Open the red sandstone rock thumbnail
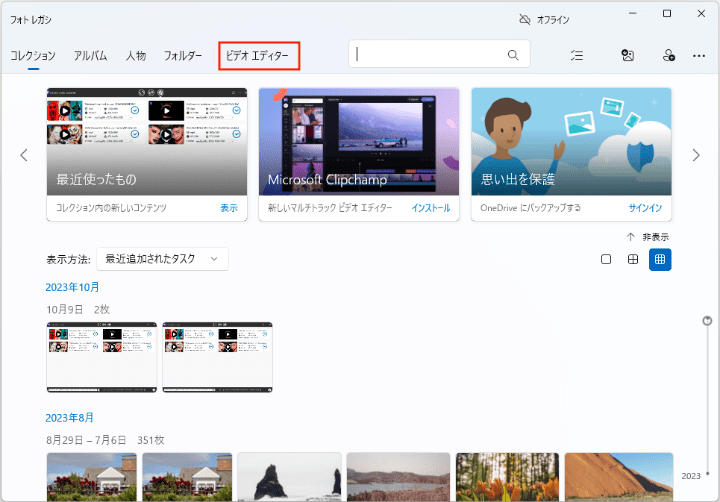This screenshot has width=720, height=502. [619, 477]
